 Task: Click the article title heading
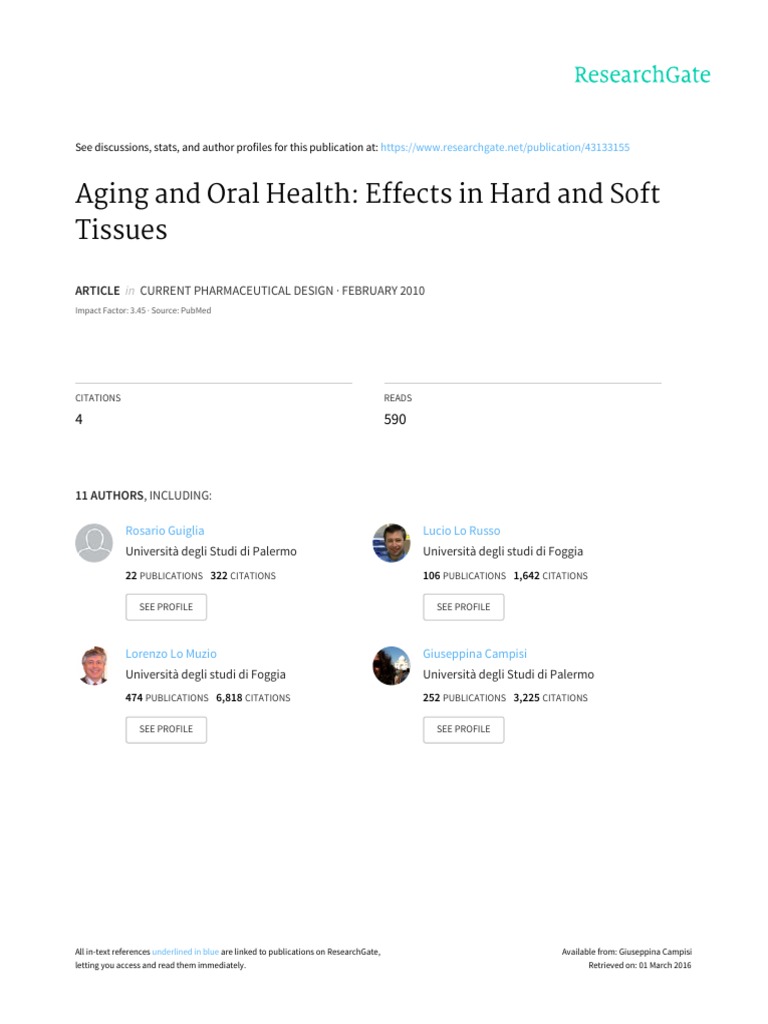(x=367, y=211)
